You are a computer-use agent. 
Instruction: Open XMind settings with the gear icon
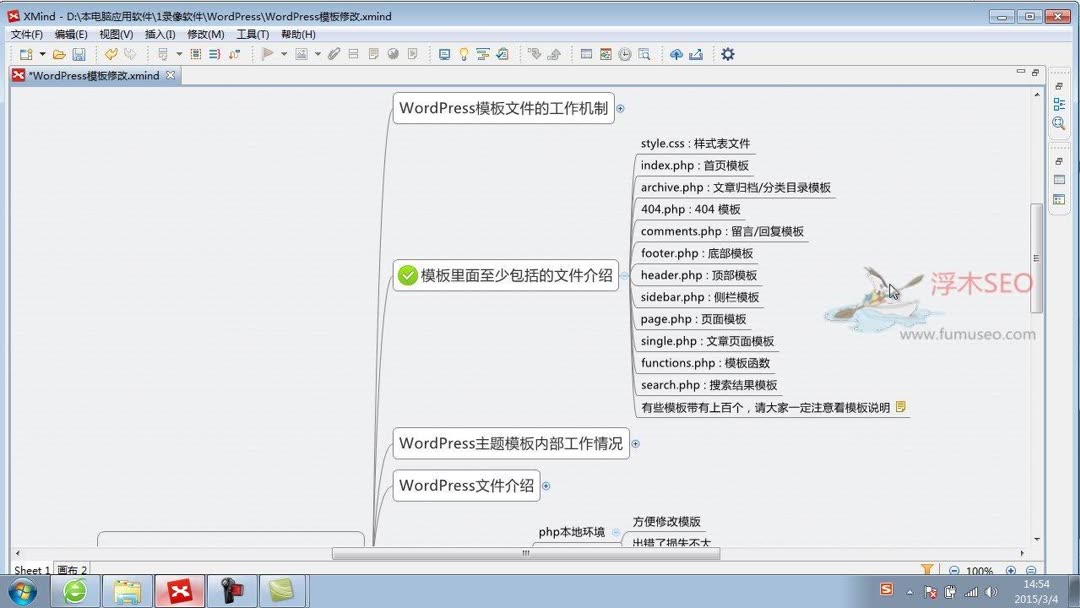[728, 54]
